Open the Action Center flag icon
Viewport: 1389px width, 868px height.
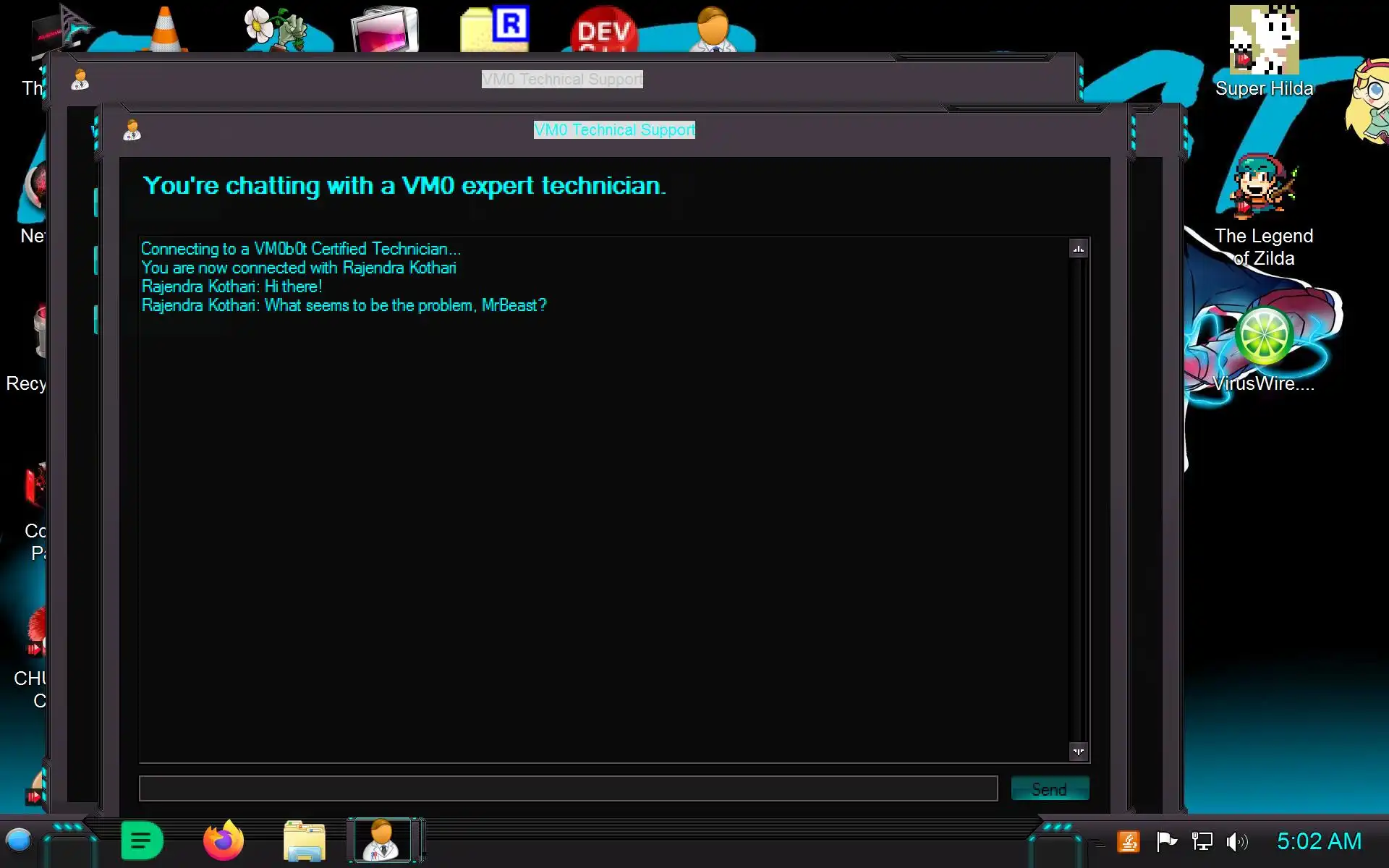tap(1166, 841)
